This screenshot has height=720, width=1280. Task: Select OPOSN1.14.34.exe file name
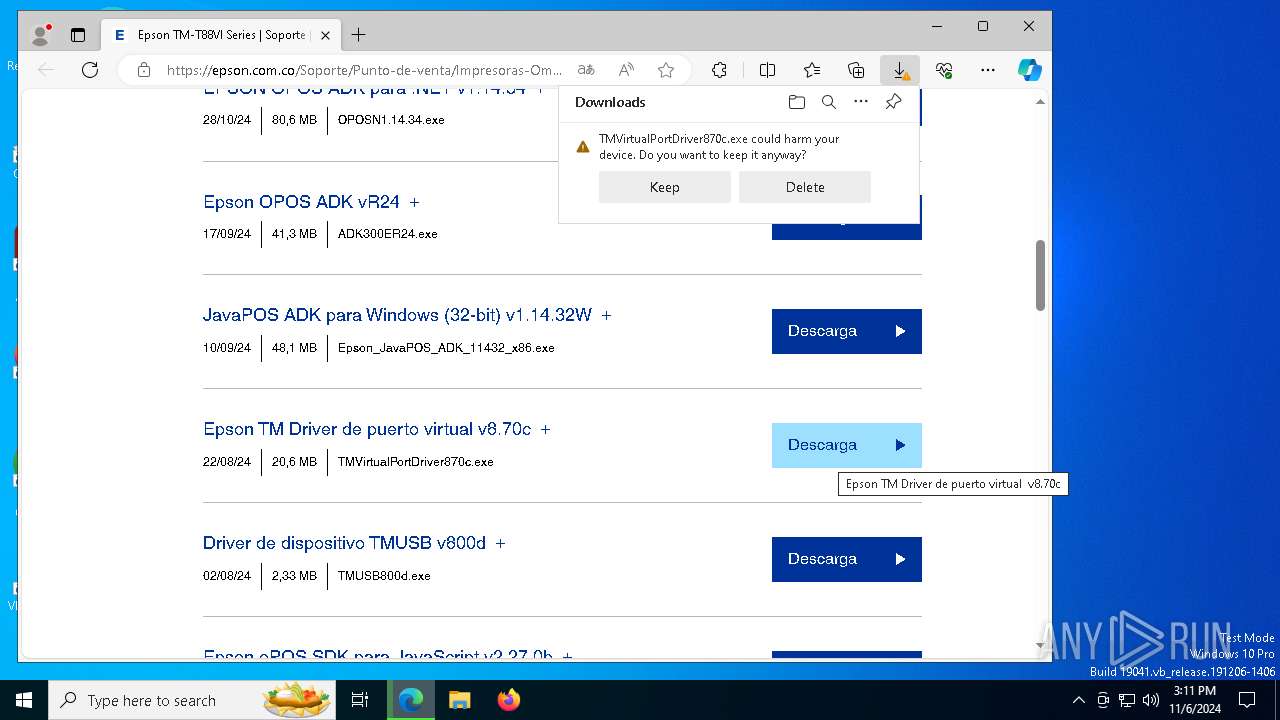click(391, 120)
